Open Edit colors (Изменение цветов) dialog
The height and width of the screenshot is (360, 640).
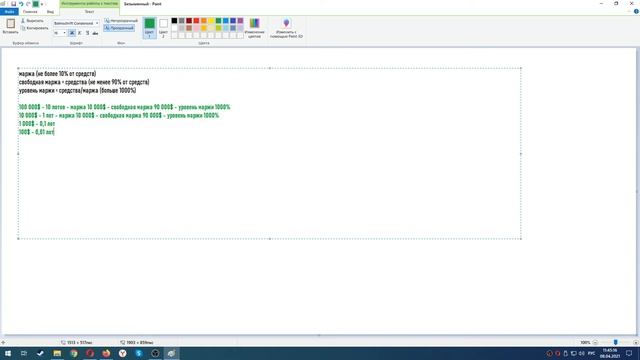(x=254, y=28)
